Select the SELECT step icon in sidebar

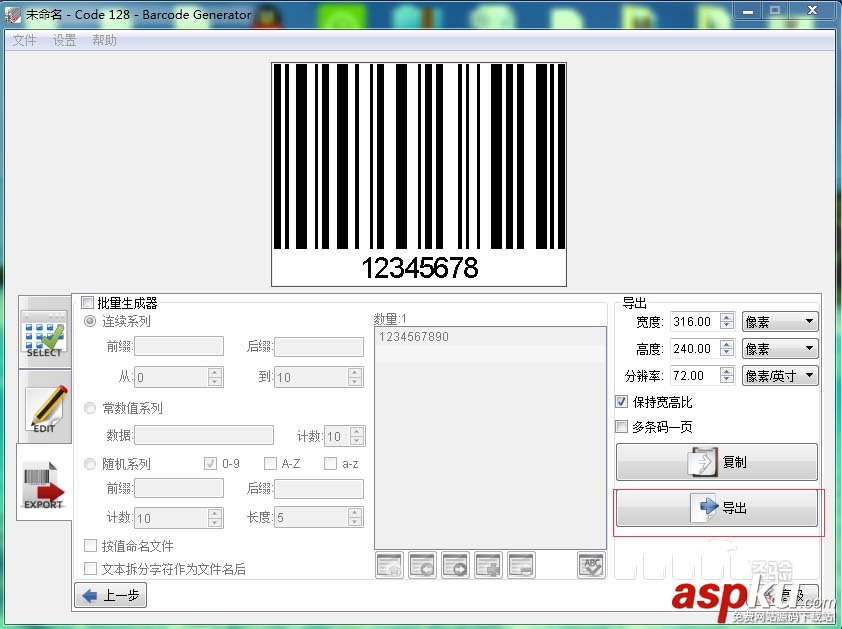[44, 330]
